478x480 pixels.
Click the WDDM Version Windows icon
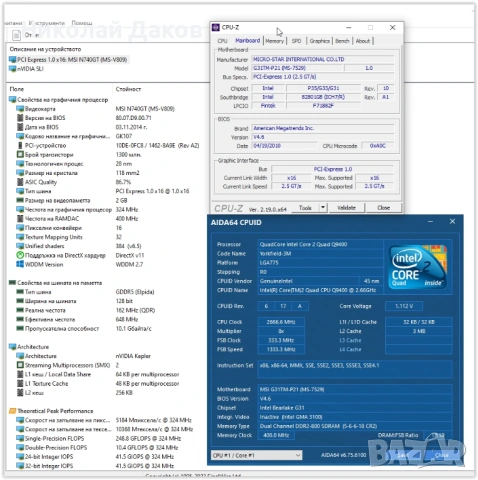coord(20,264)
